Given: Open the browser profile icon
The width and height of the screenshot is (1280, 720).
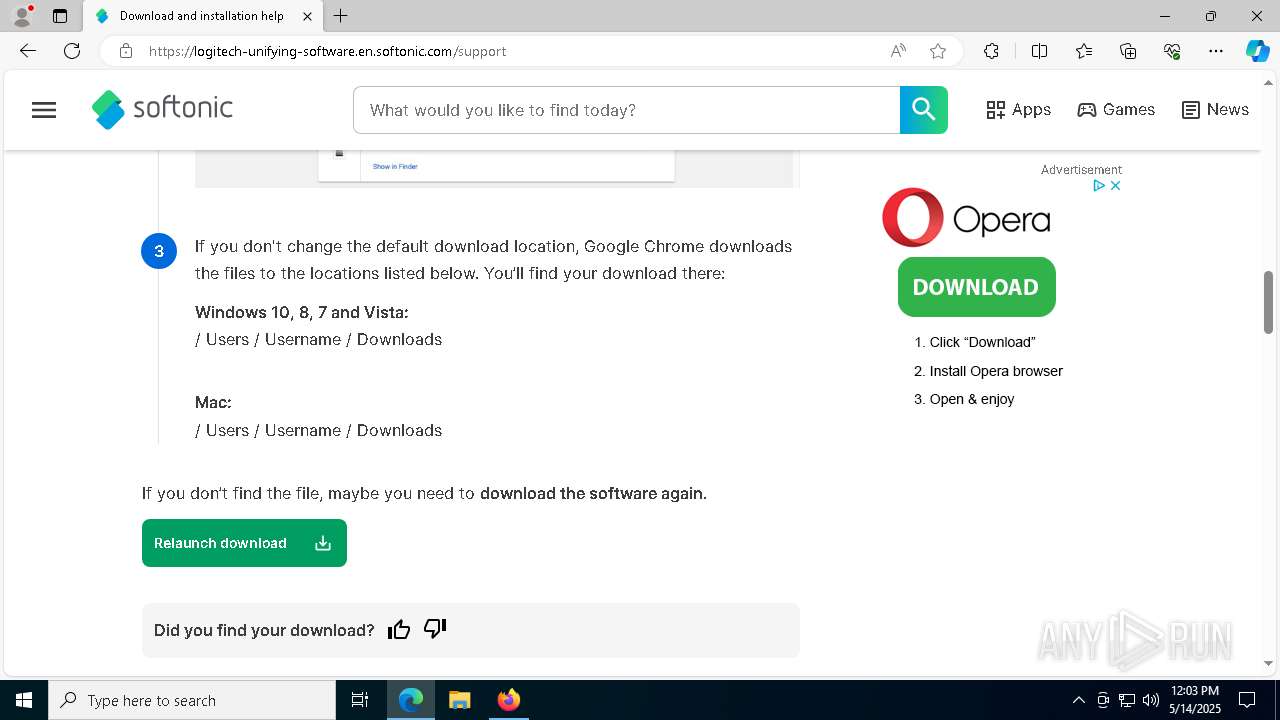Looking at the screenshot, I should (x=22, y=16).
